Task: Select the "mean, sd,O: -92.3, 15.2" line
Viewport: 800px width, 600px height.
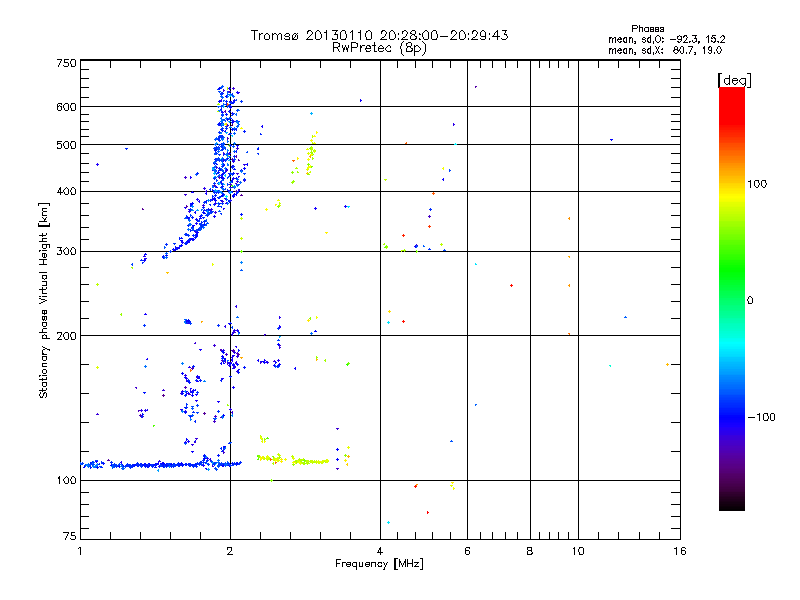Action: click(x=666, y=39)
